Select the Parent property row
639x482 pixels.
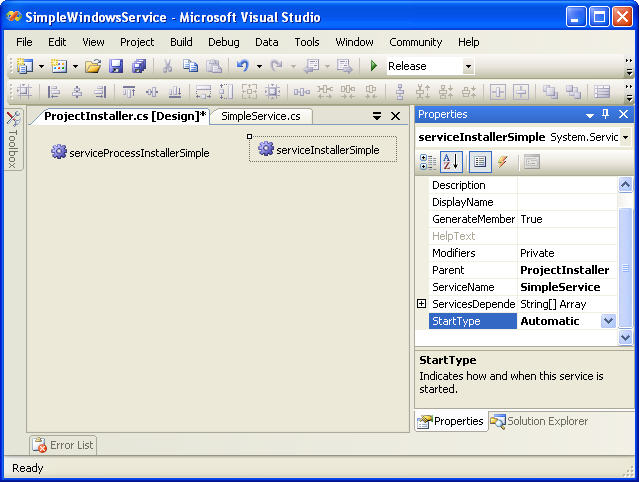[x=523, y=270]
